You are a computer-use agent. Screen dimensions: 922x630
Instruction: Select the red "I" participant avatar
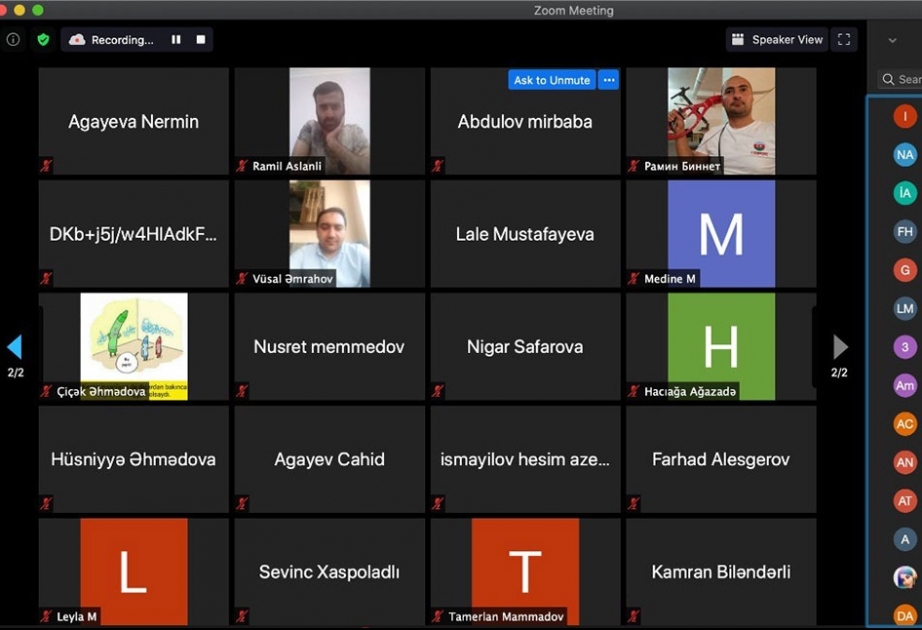tap(905, 116)
